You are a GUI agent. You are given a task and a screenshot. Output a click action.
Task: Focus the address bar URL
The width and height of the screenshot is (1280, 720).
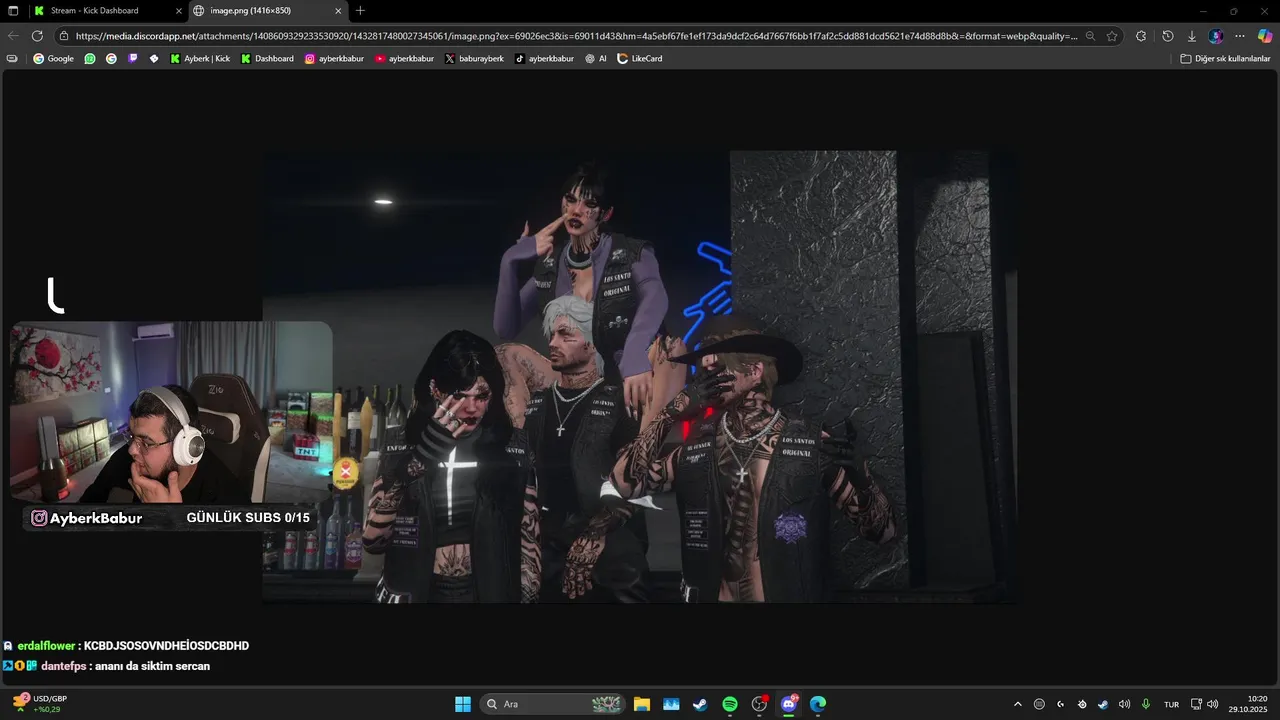pos(576,36)
